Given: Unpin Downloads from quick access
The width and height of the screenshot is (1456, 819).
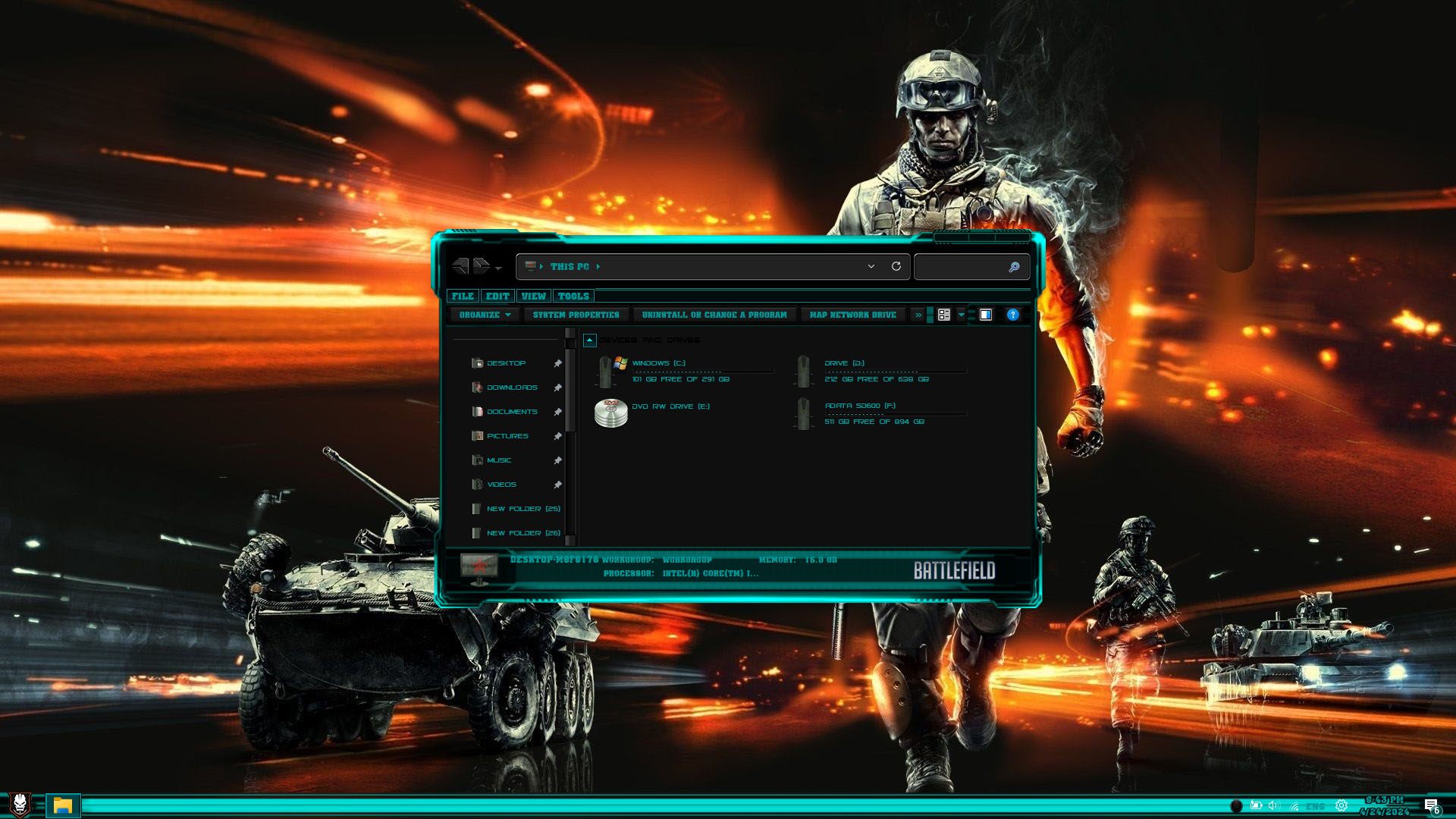Looking at the screenshot, I should pyautogui.click(x=557, y=388).
